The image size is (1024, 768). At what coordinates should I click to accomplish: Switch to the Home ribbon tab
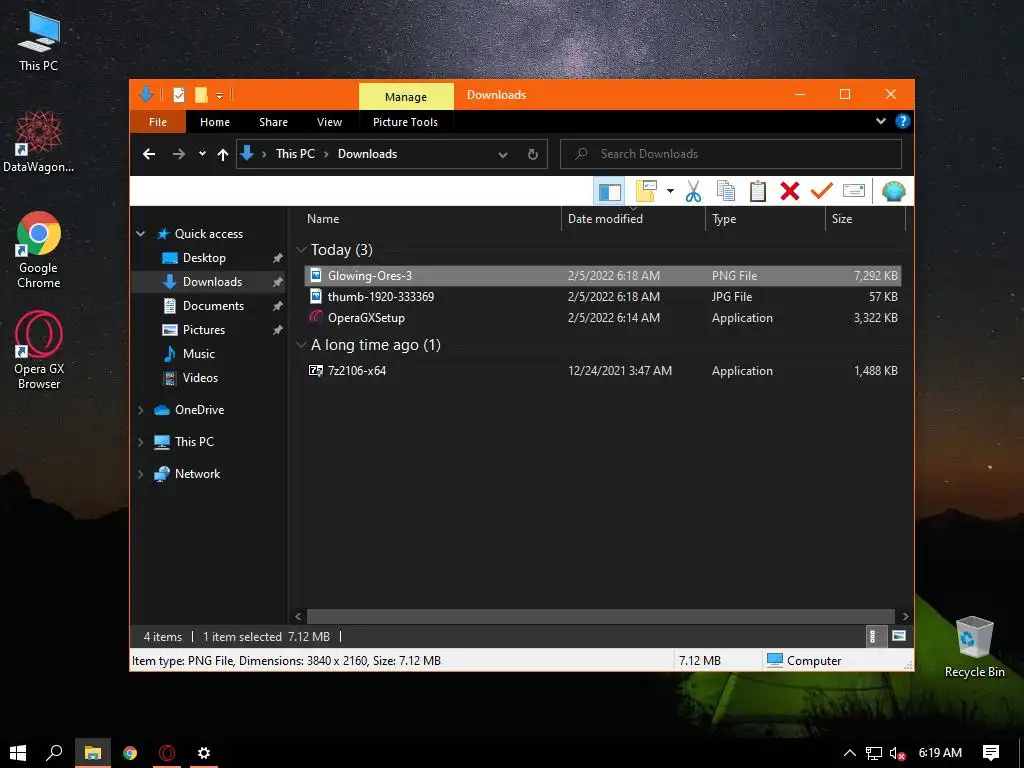215,122
